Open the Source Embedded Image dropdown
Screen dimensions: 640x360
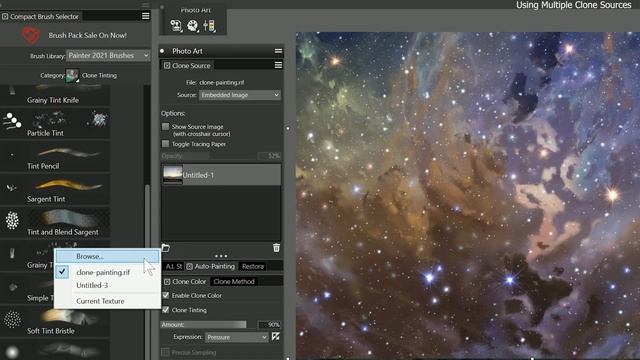[240, 95]
